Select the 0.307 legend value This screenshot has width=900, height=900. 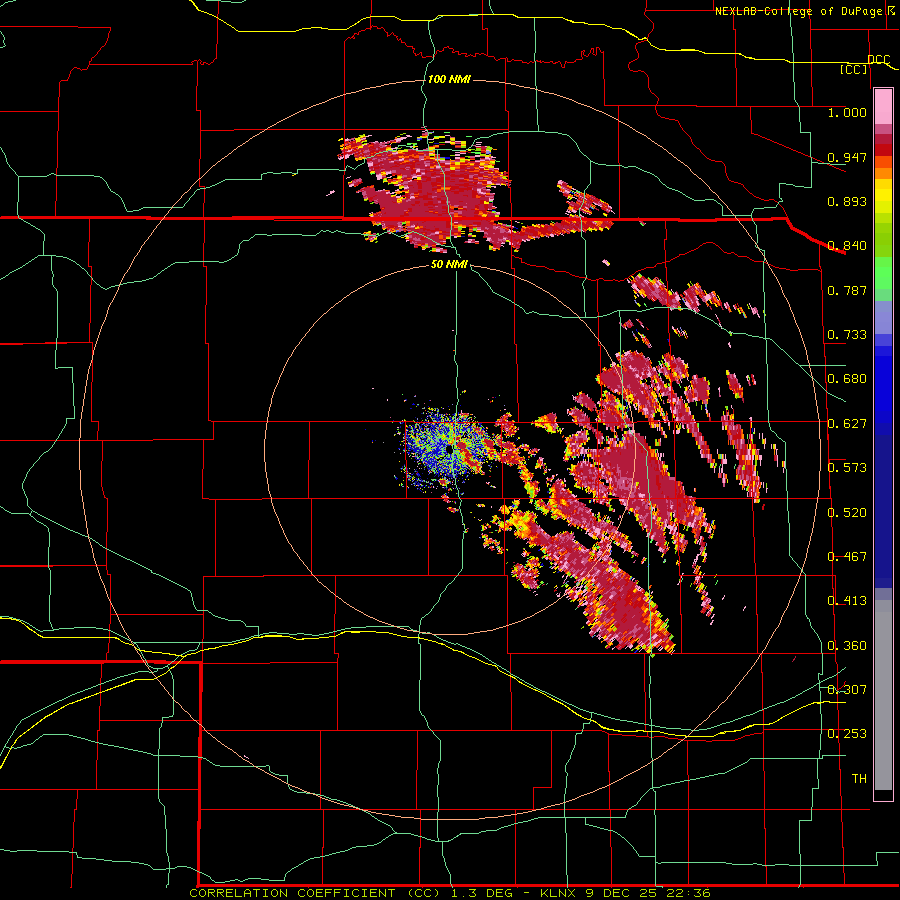847,689
